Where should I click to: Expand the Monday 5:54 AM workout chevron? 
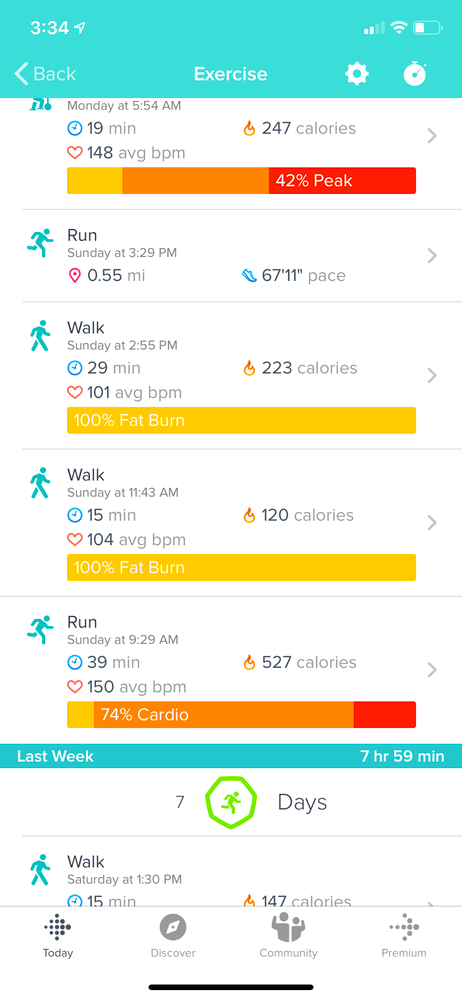tap(432, 136)
